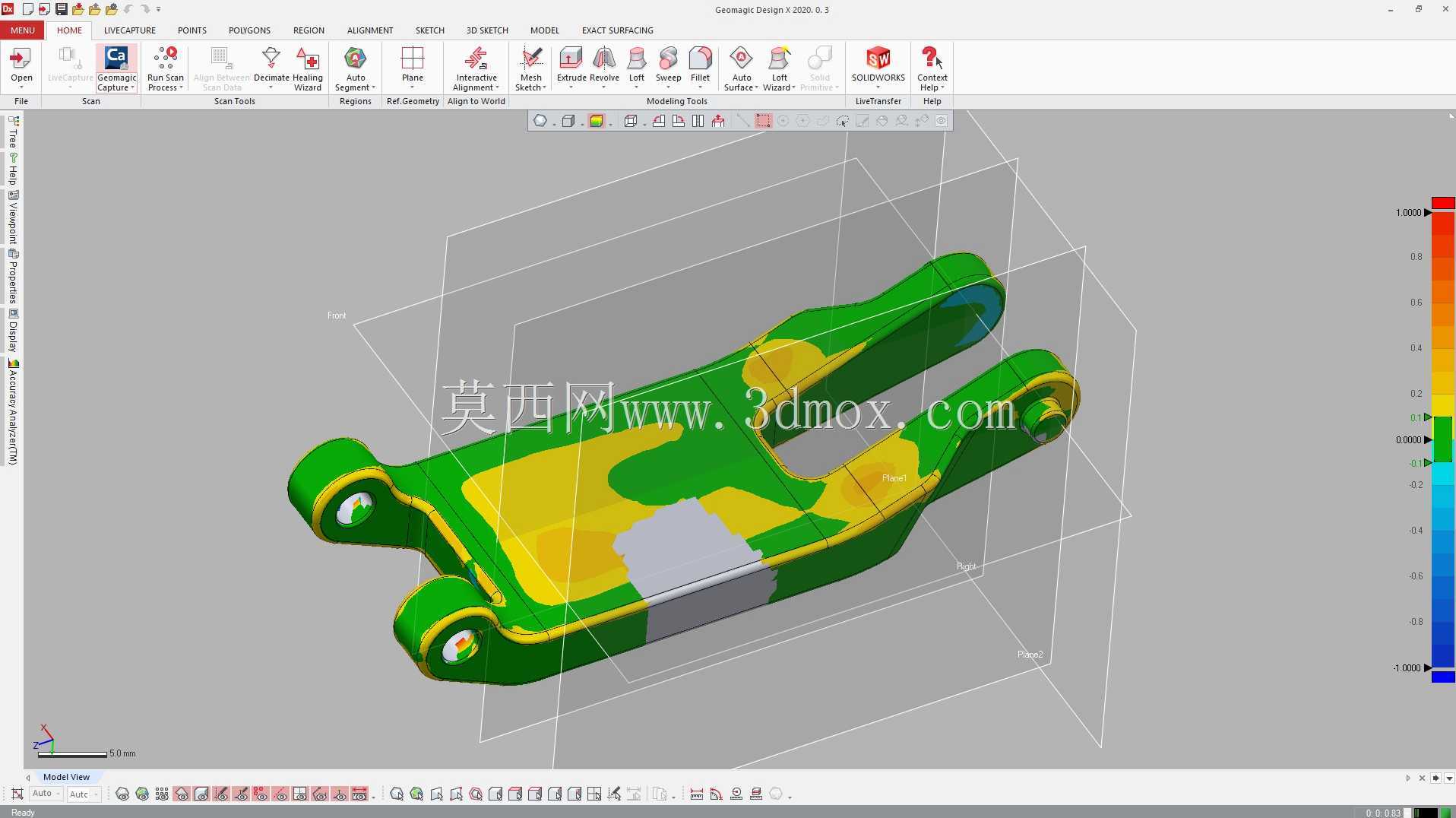1456x818 pixels.
Task: Start the Auto Segment regions tool
Action: (355, 68)
